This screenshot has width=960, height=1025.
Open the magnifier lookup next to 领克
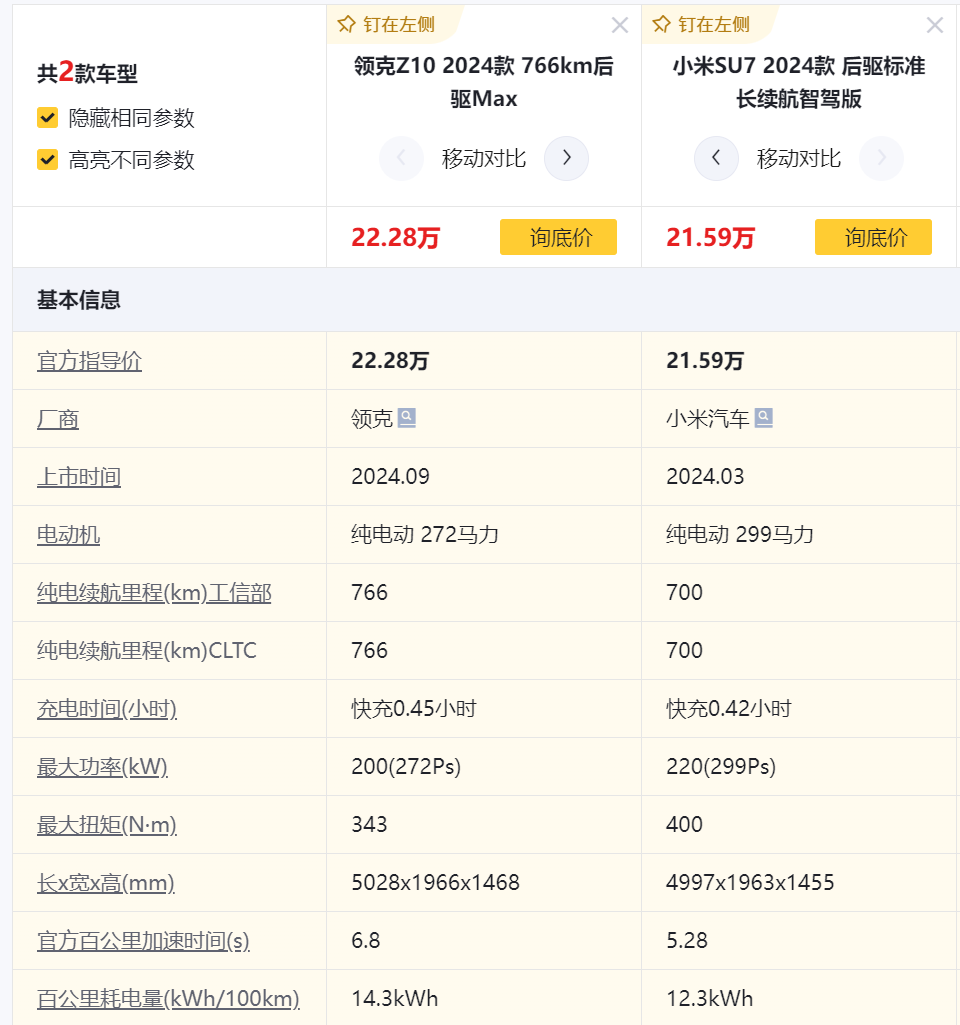pyautogui.click(x=405, y=417)
